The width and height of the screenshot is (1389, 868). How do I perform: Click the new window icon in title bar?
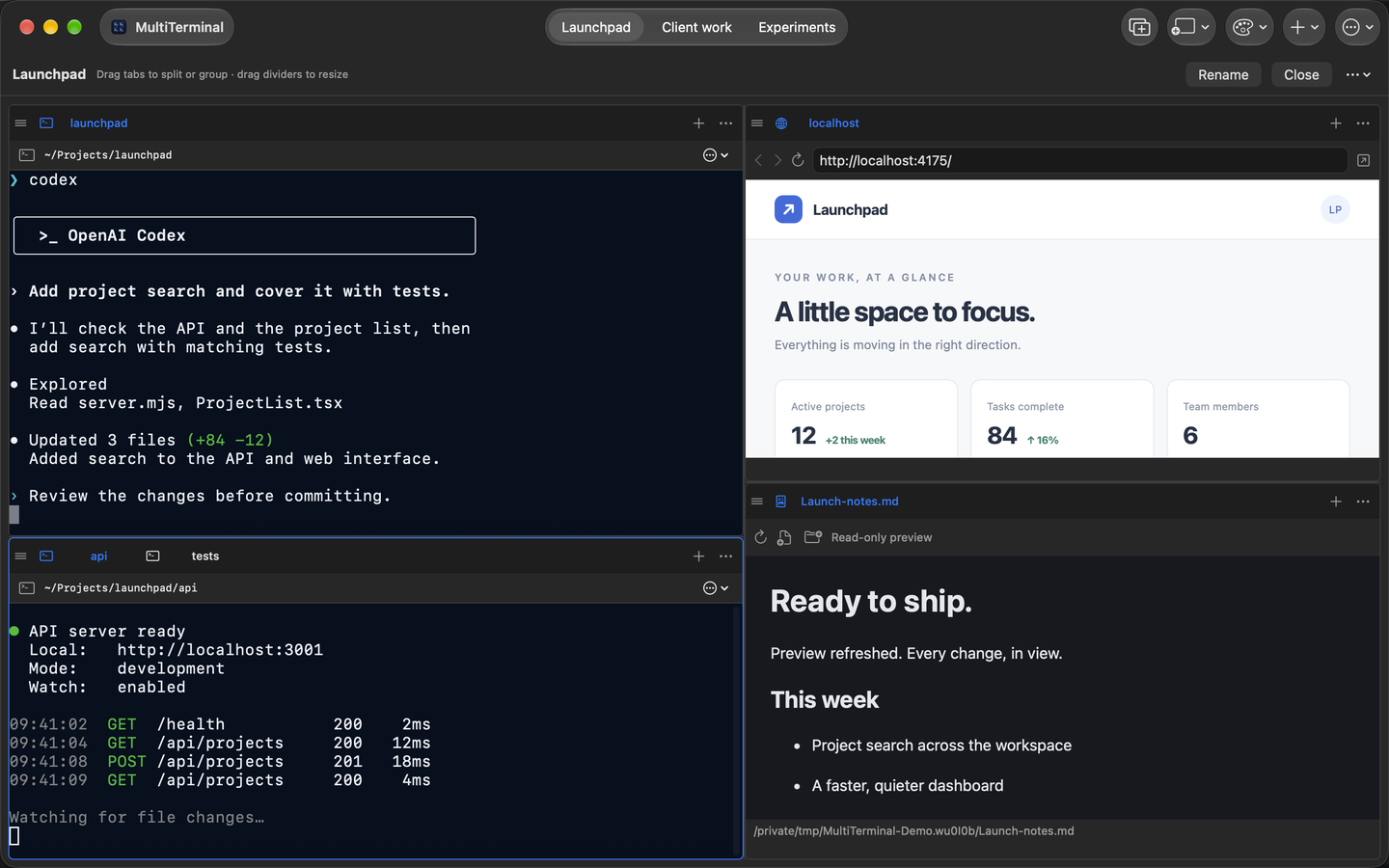pos(1139,27)
